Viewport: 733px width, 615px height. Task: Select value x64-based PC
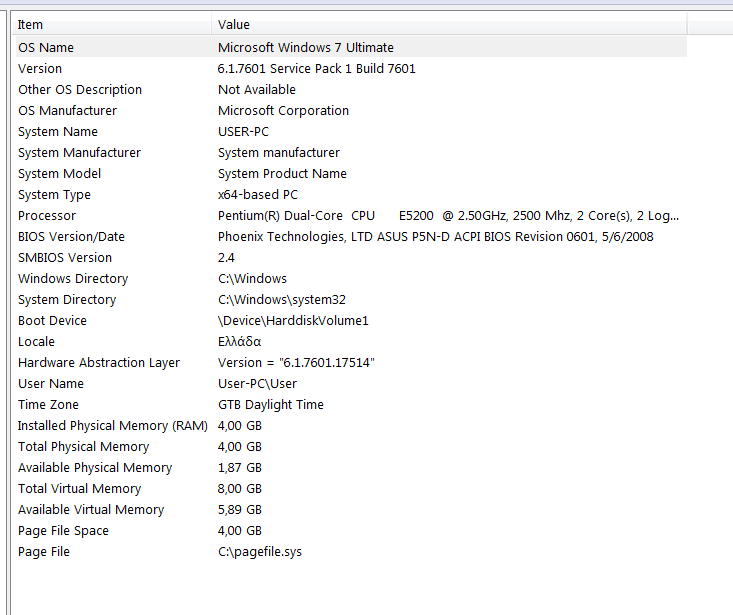[258, 195]
